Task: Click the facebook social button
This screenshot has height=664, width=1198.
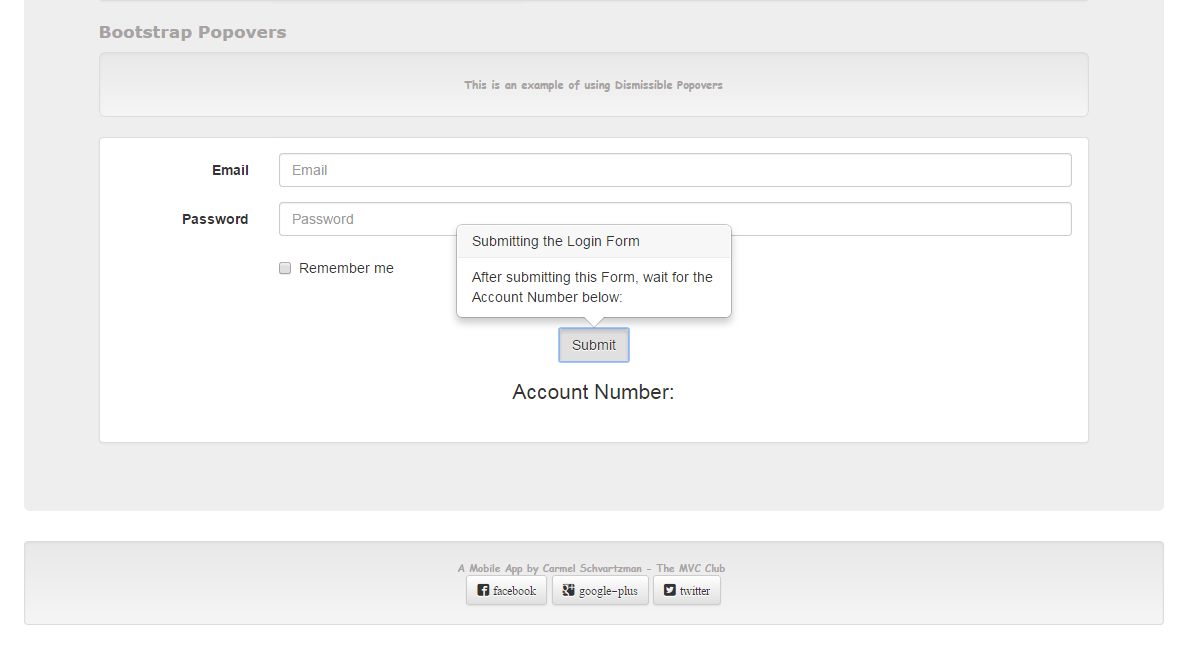Action: (x=506, y=590)
